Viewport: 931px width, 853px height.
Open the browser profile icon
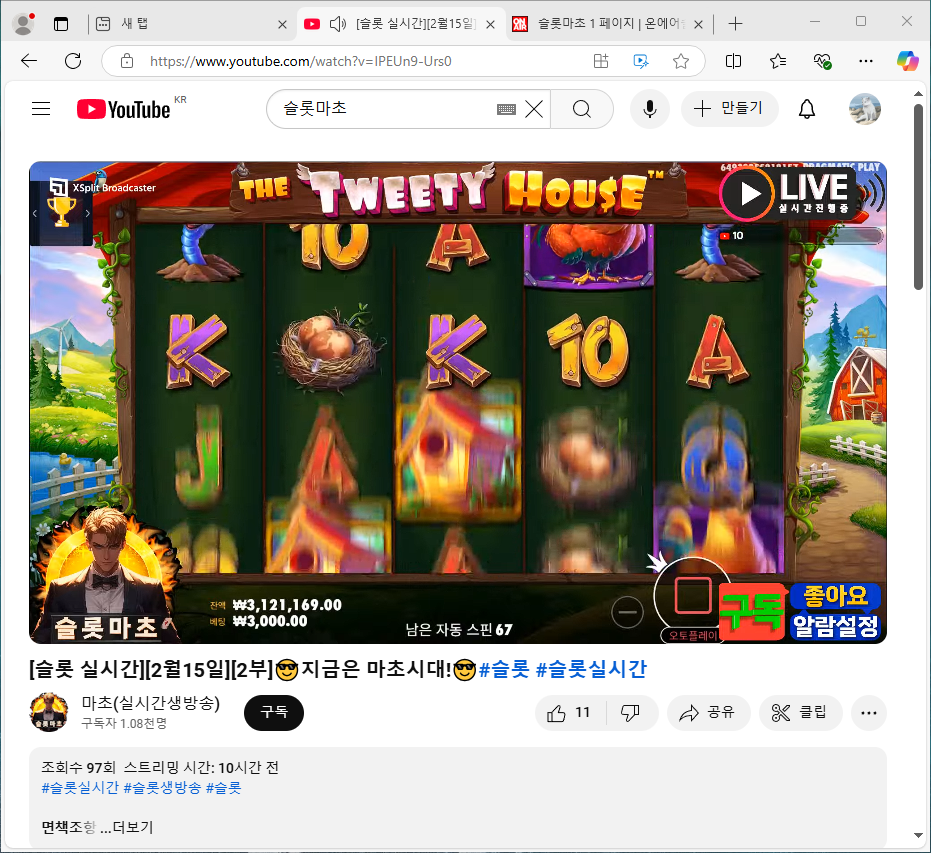tap(24, 24)
